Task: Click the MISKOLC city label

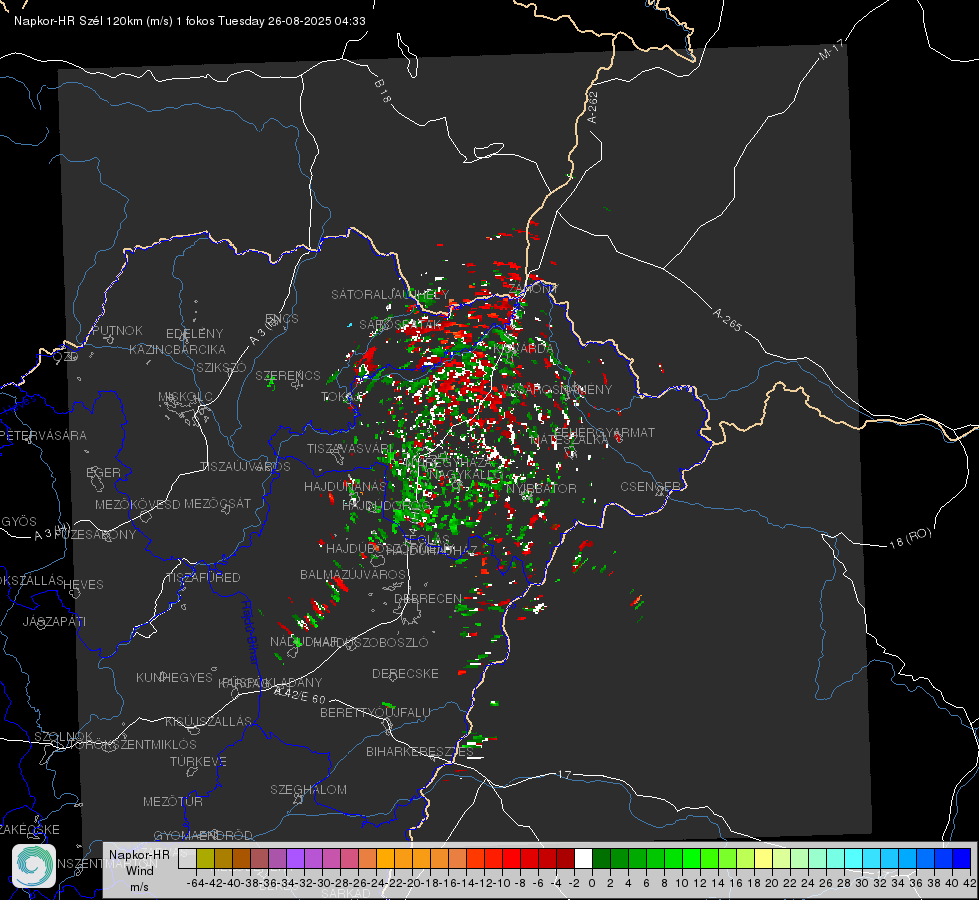Action: [x=185, y=397]
